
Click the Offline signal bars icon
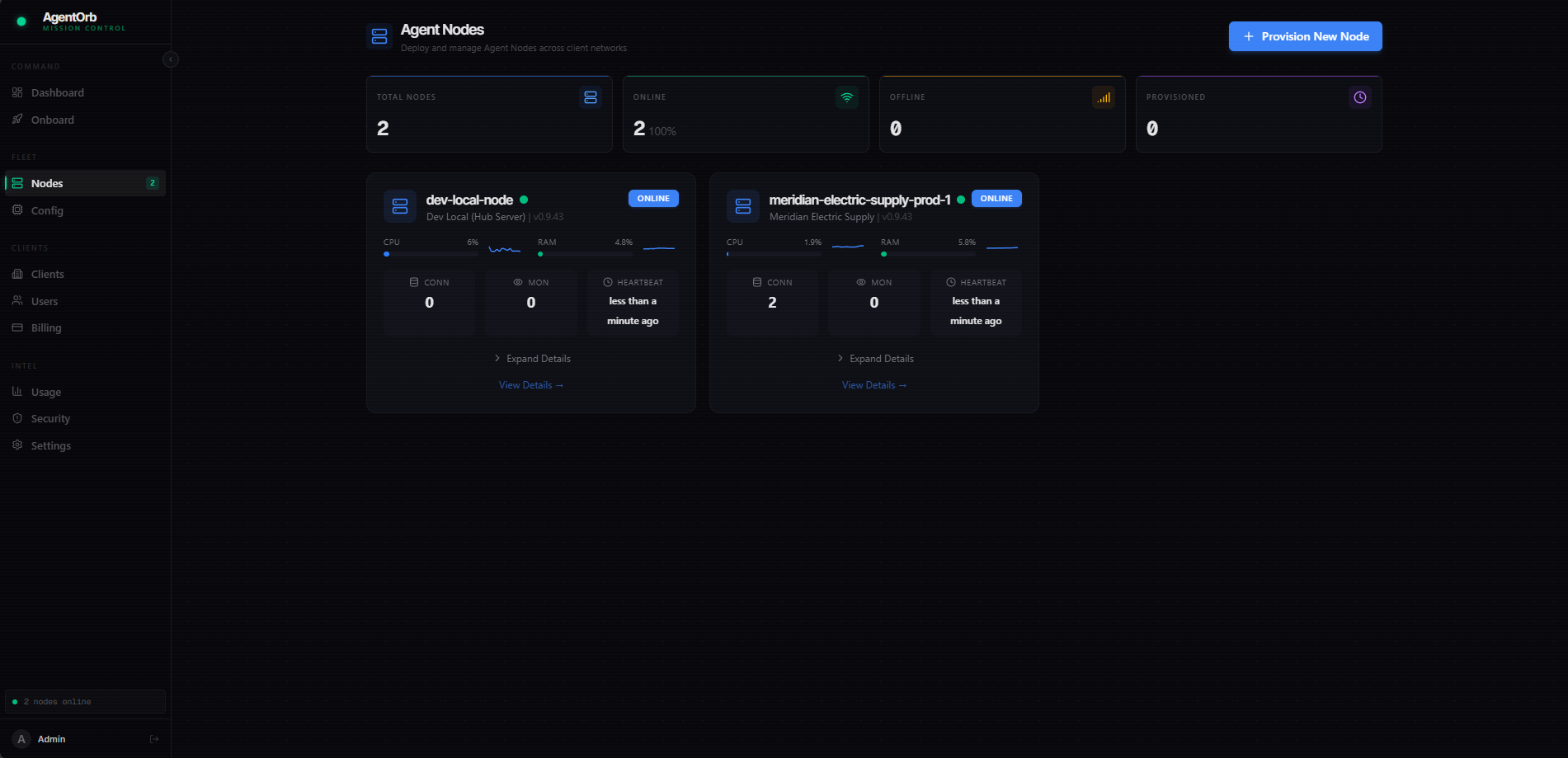click(1104, 97)
